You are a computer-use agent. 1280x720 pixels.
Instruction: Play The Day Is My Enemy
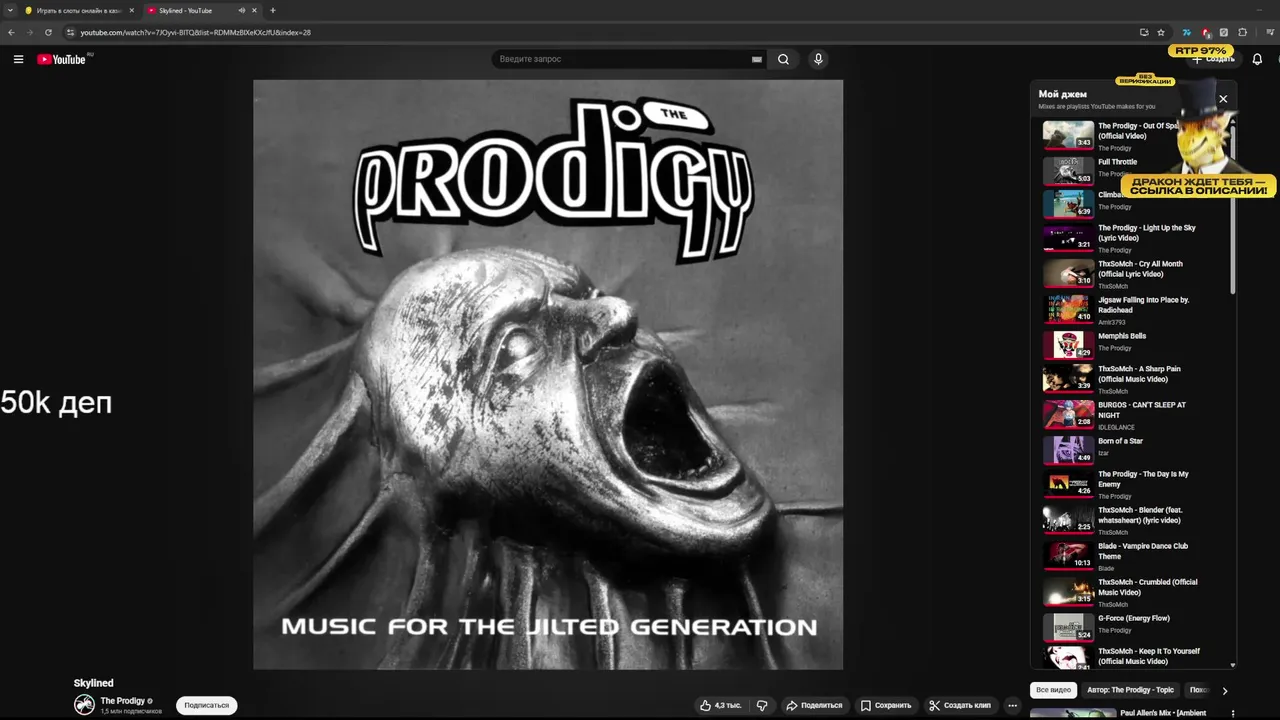click(x=1133, y=484)
